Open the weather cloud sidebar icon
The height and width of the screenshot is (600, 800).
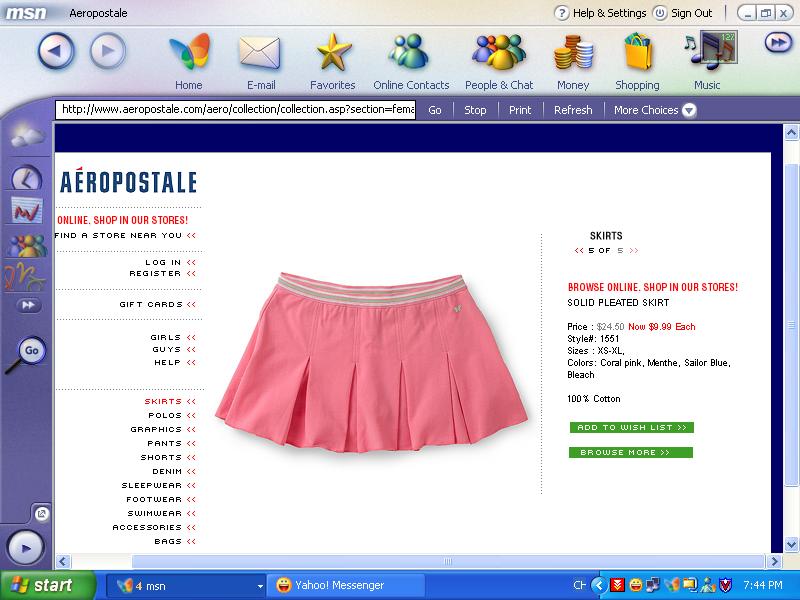(28, 136)
